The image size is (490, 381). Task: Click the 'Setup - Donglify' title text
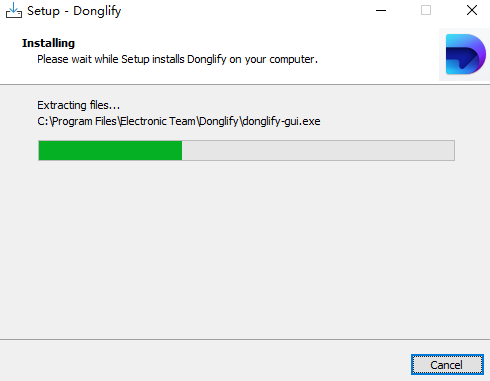[x=74, y=11]
